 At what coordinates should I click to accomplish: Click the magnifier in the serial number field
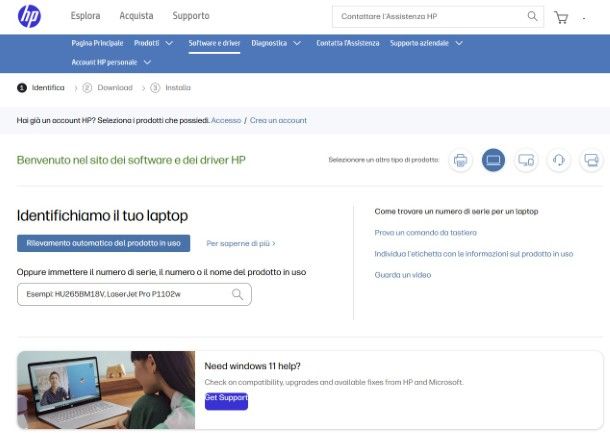(237, 294)
